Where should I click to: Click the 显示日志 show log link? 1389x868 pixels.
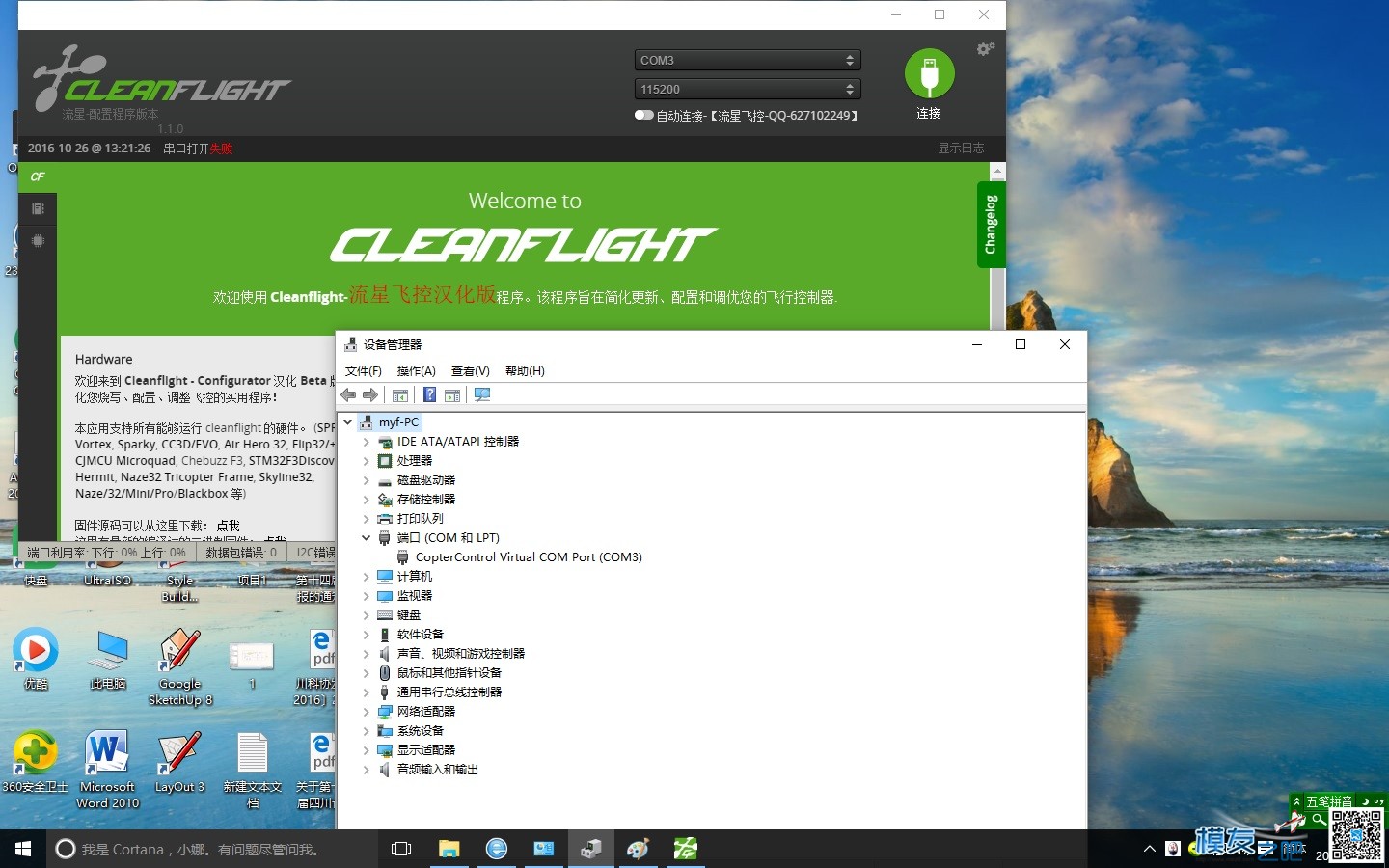pos(961,148)
